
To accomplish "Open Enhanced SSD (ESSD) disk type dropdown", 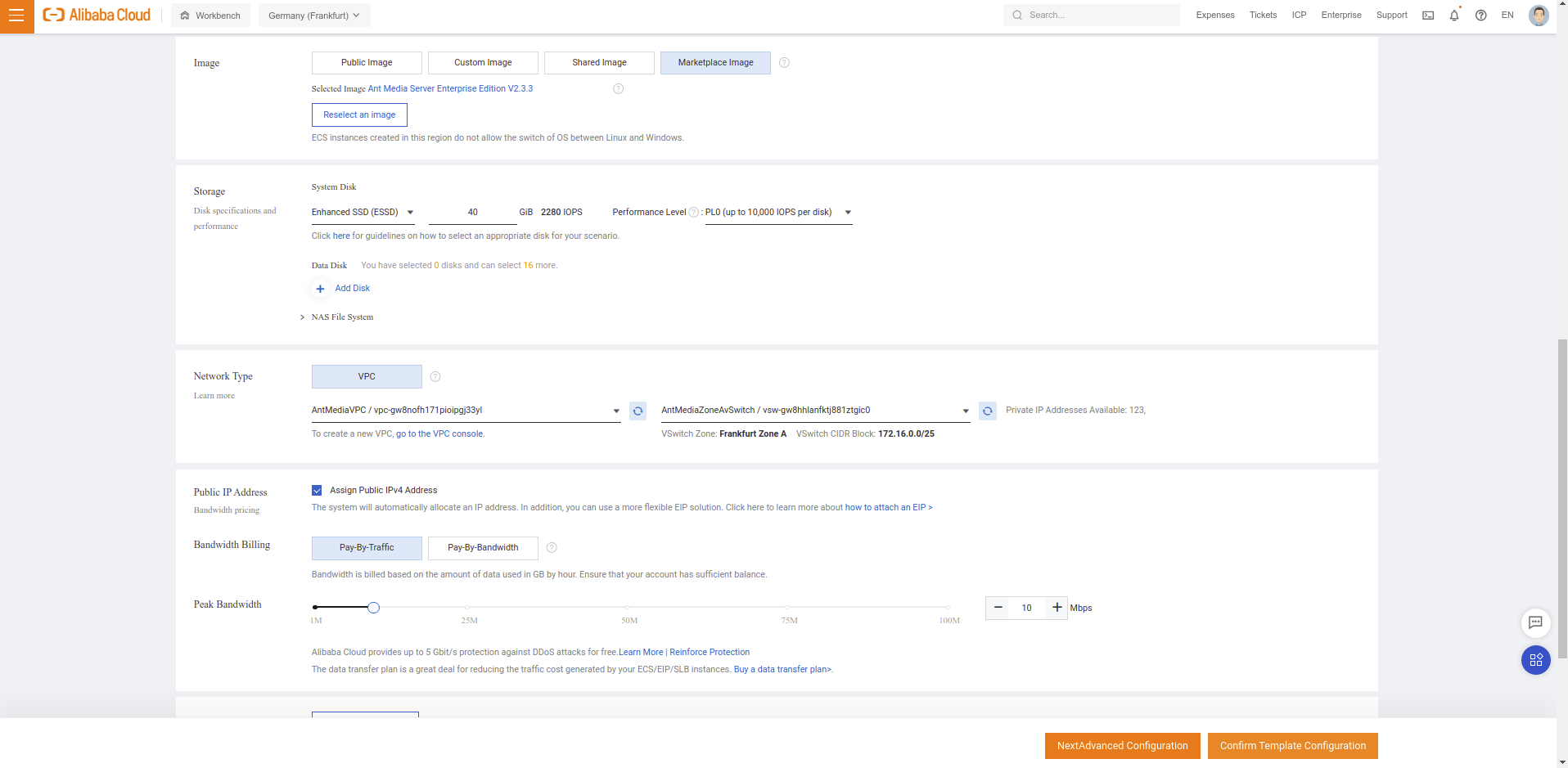I will [x=363, y=213].
